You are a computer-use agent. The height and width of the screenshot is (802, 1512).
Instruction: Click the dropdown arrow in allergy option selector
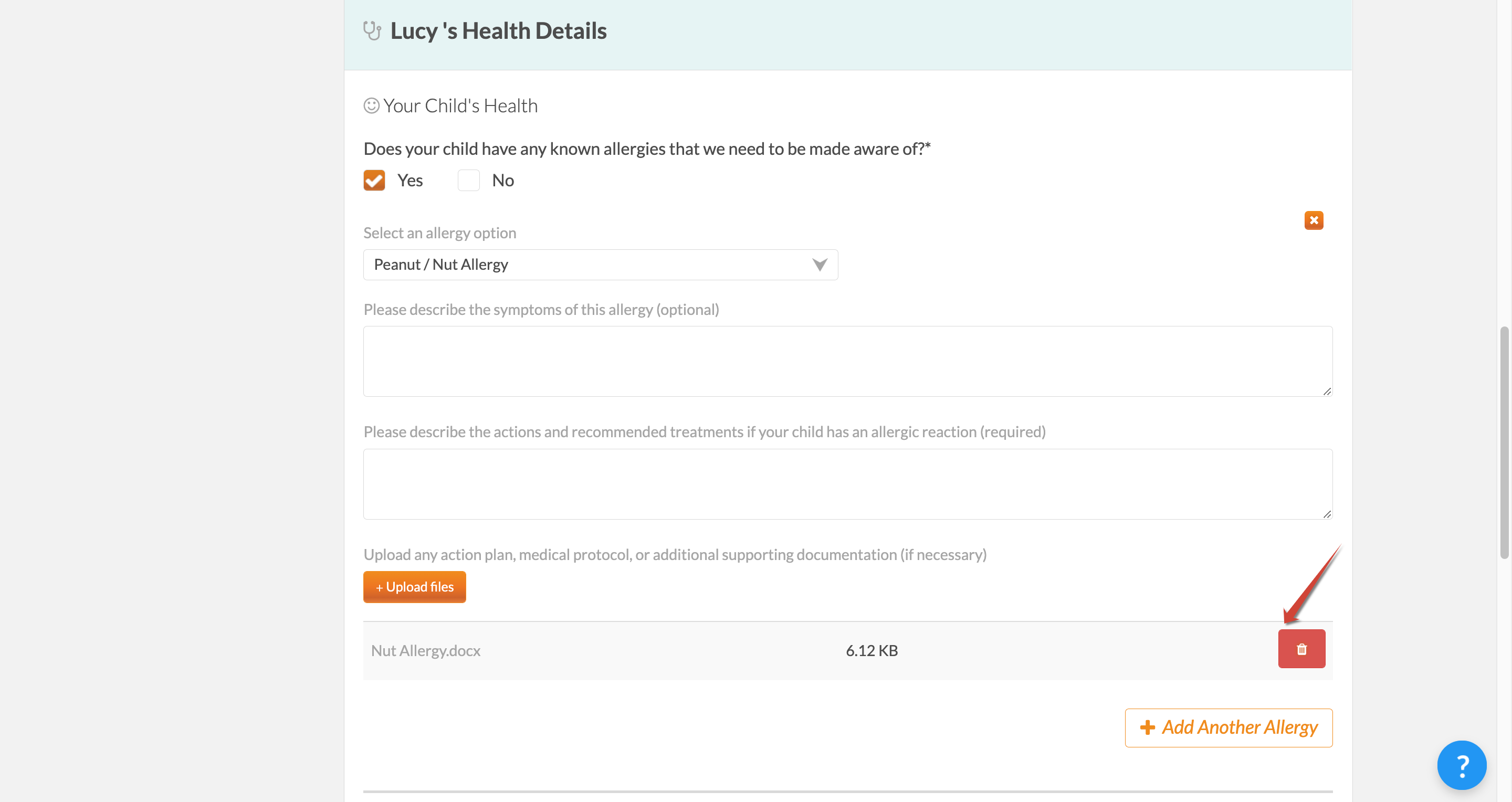point(820,265)
